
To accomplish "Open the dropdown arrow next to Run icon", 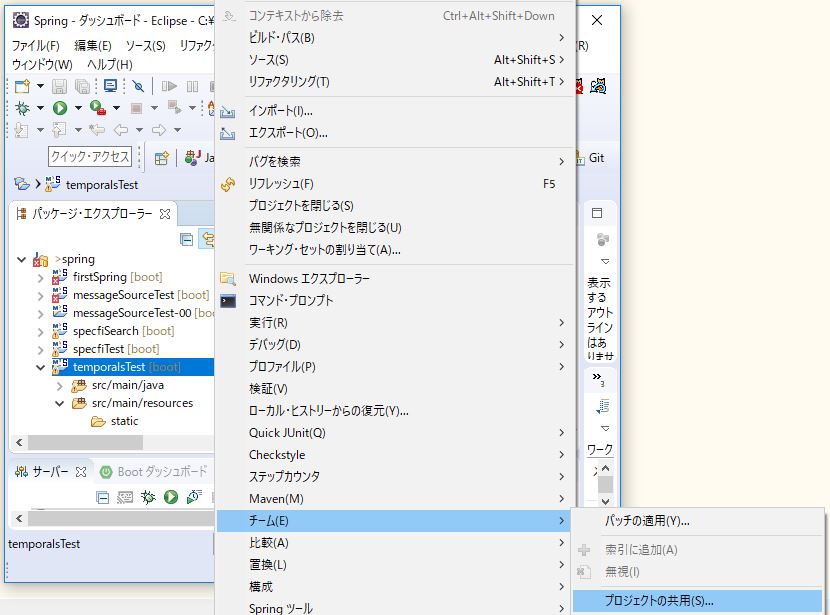I will [78, 108].
